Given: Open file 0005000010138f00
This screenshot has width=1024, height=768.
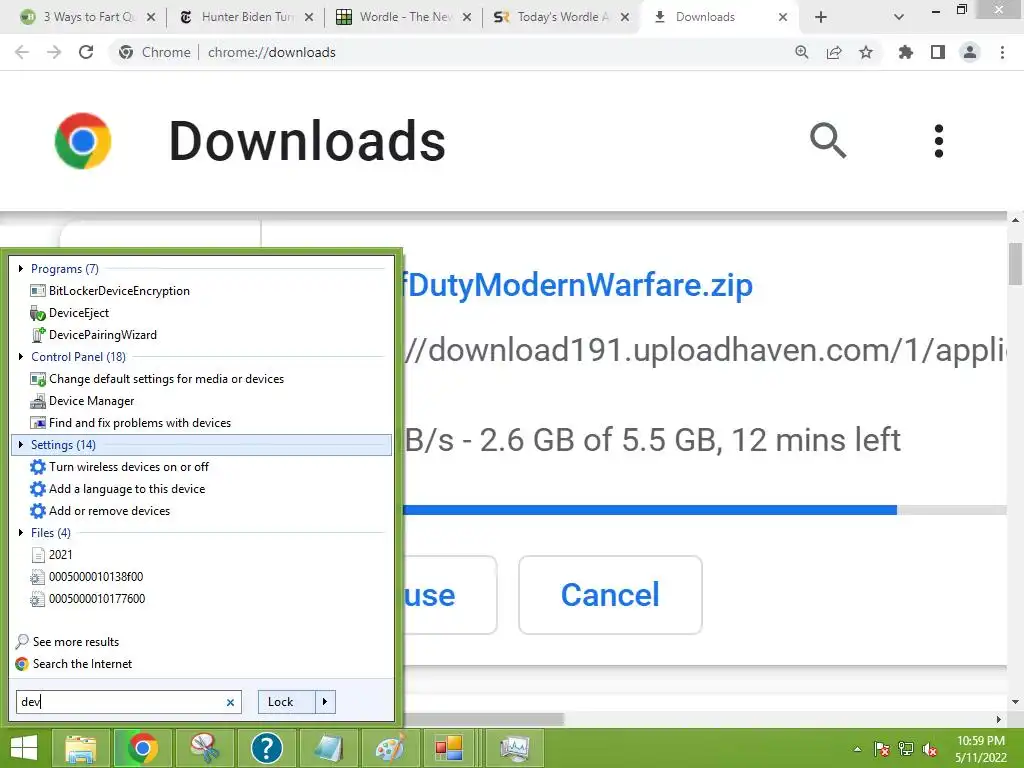Looking at the screenshot, I should click(x=95, y=577).
